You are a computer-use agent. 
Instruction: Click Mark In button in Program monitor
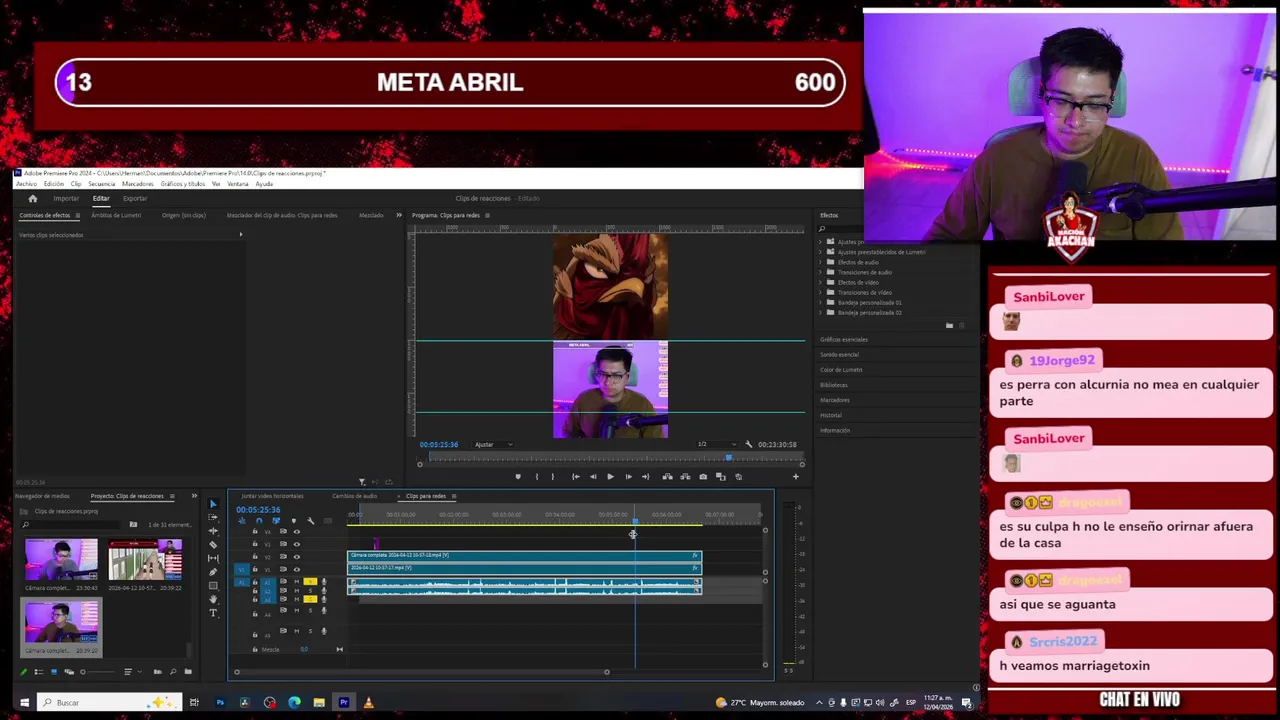tap(536, 477)
